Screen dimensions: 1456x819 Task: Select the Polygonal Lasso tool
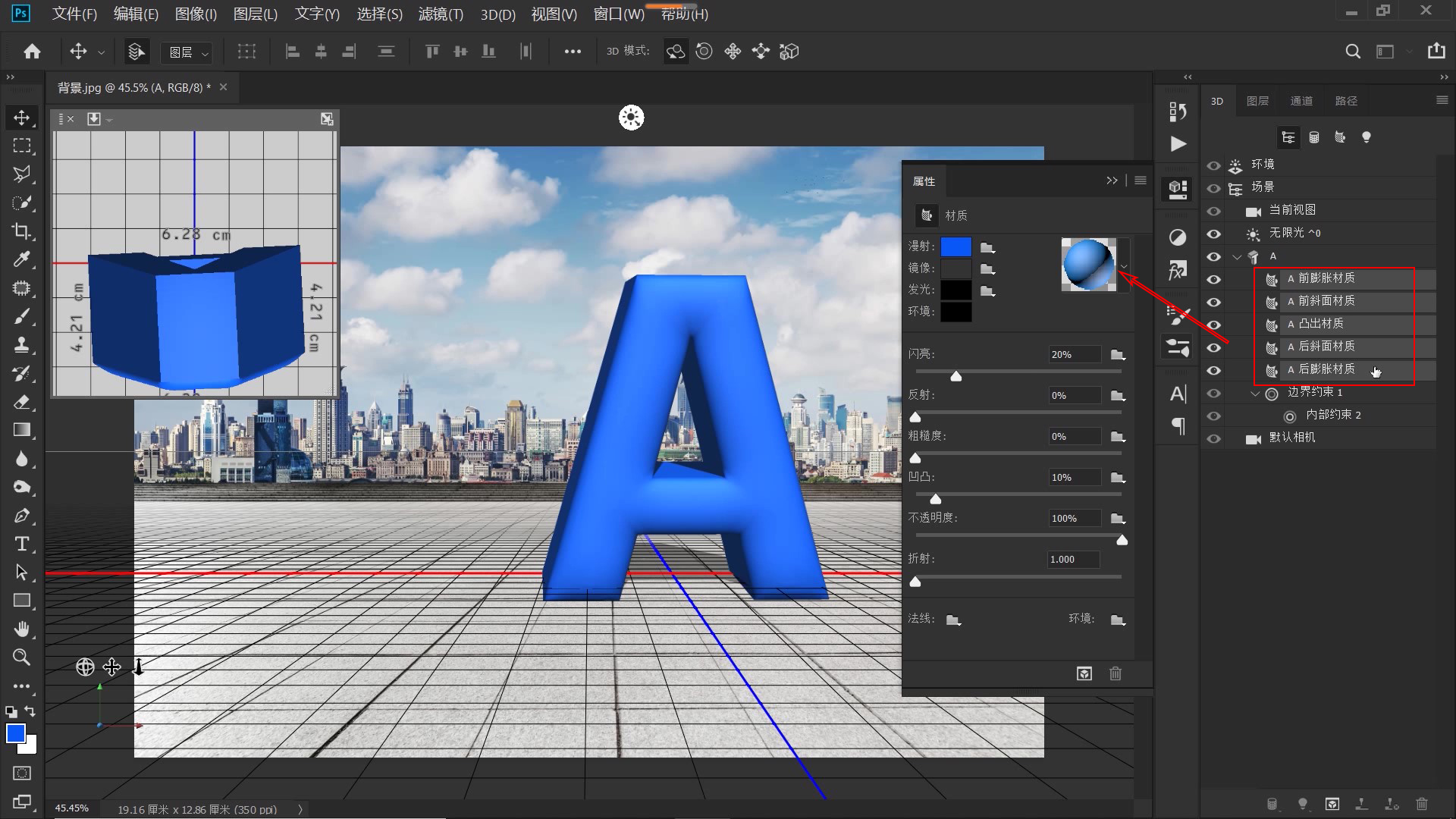point(22,174)
